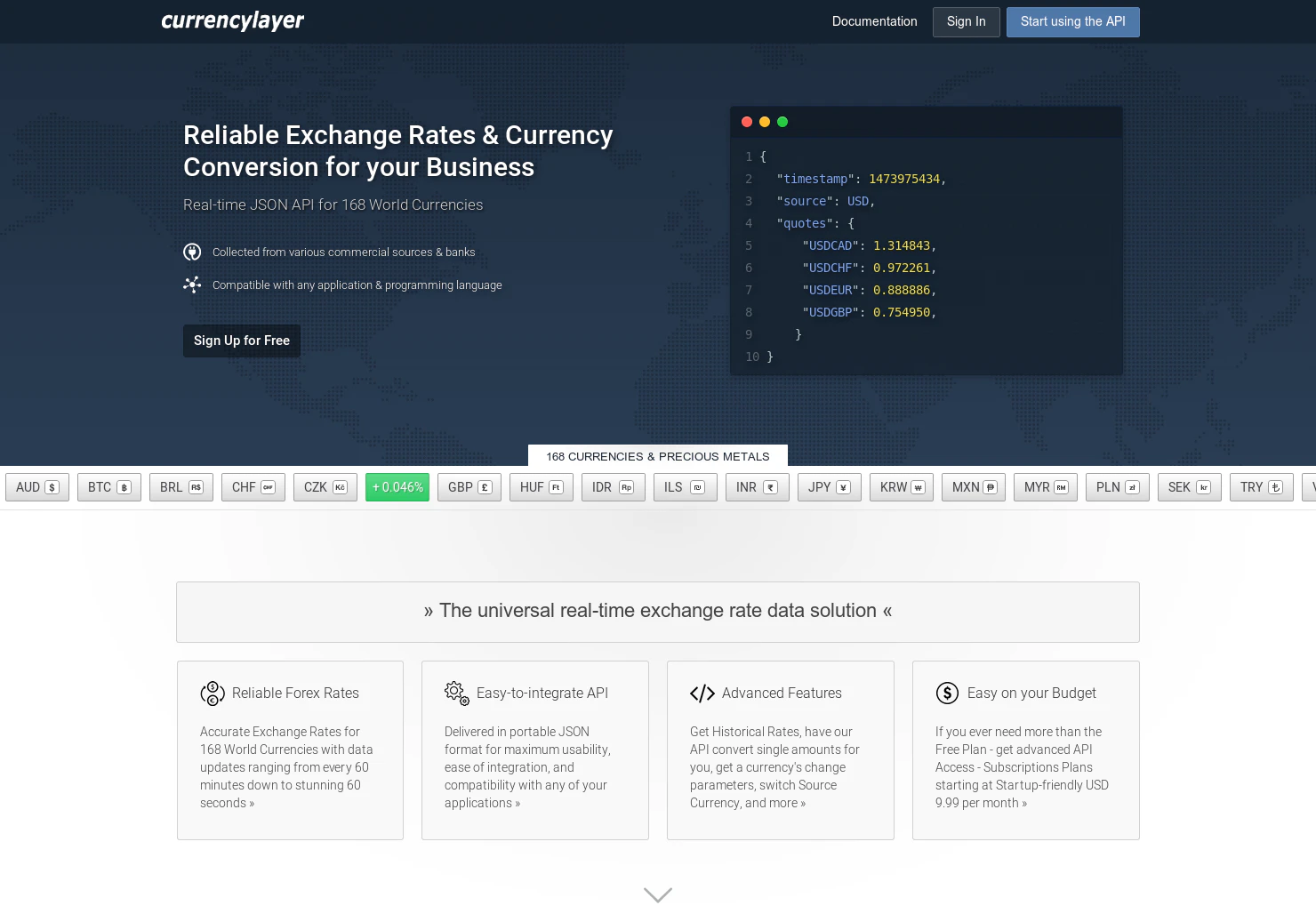Click the 168 Currencies & Precious Metals label
The image size is (1316, 922).
click(x=658, y=456)
